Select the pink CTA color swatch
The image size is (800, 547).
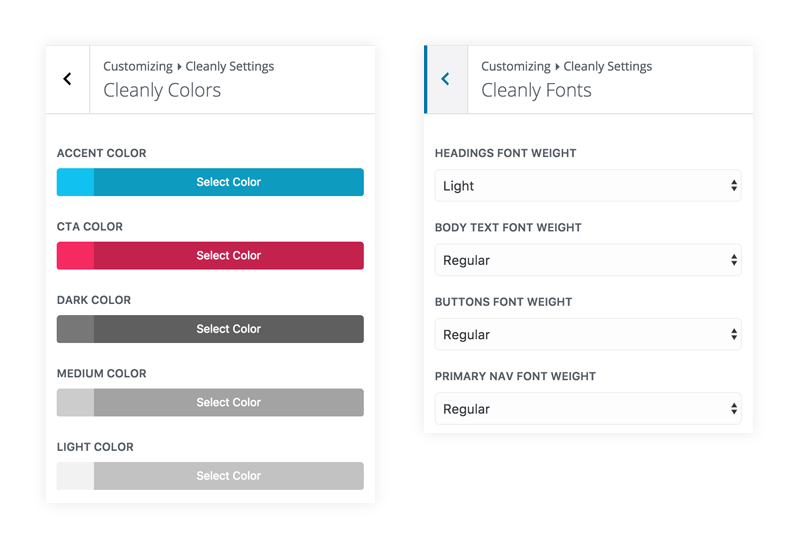tap(76, 256)
